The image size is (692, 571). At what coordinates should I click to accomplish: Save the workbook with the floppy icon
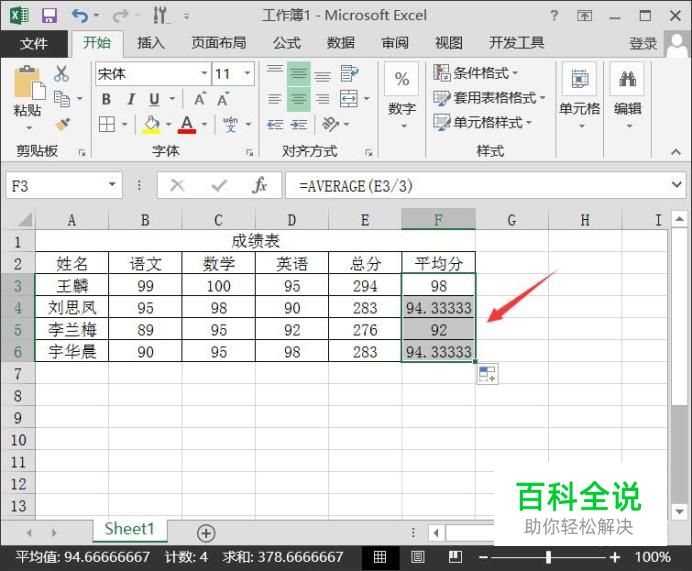(49, 16)
